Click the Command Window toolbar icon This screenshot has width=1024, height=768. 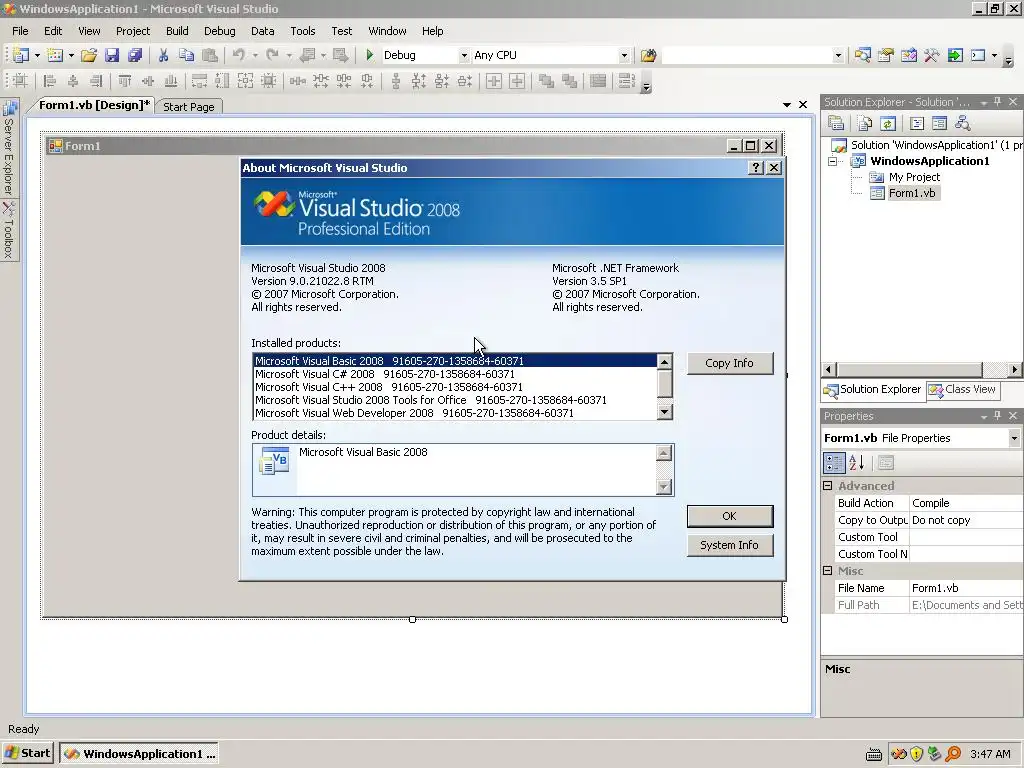click(978, 56)
